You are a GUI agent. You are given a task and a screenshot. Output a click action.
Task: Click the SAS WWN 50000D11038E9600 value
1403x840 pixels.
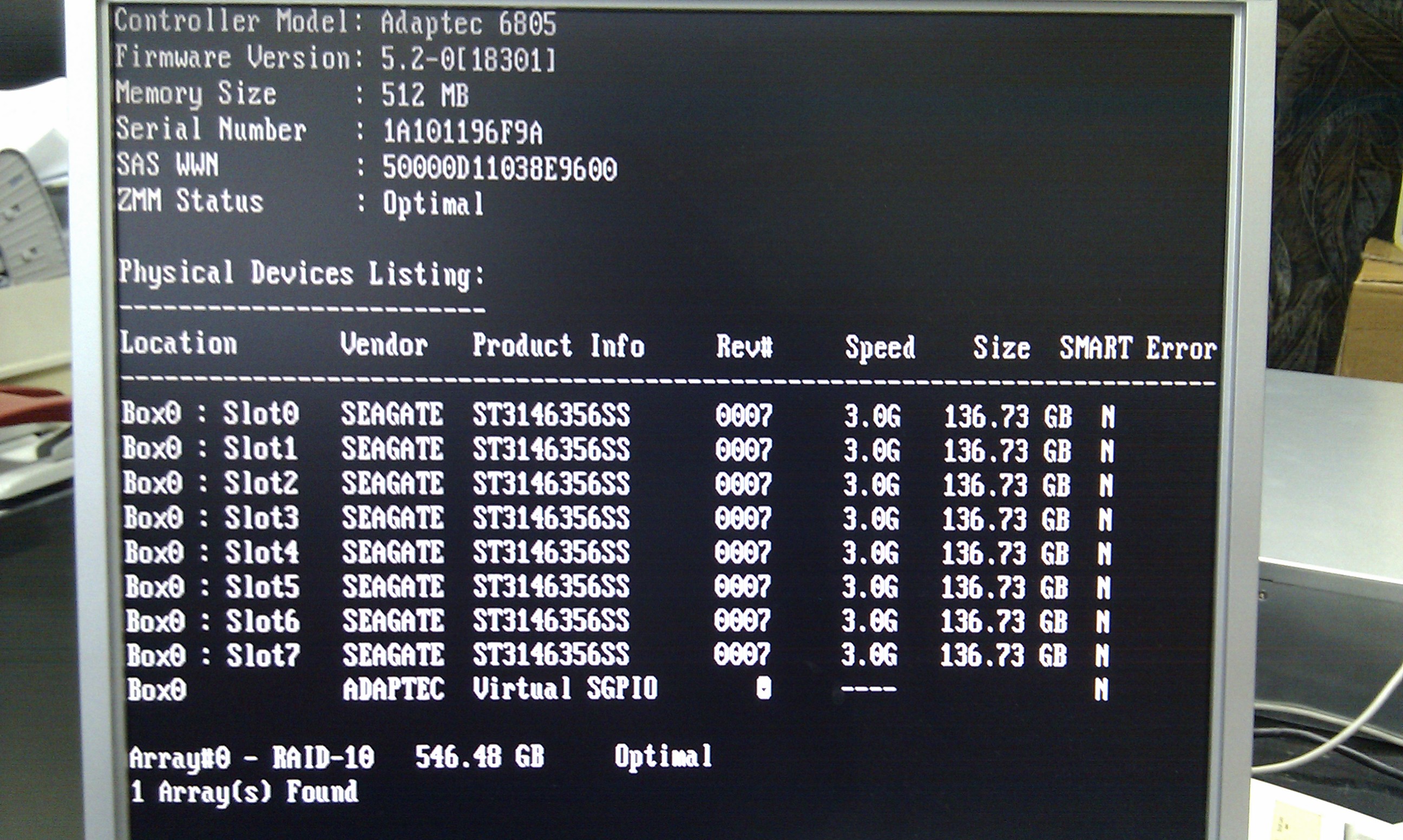pos(499,169)
